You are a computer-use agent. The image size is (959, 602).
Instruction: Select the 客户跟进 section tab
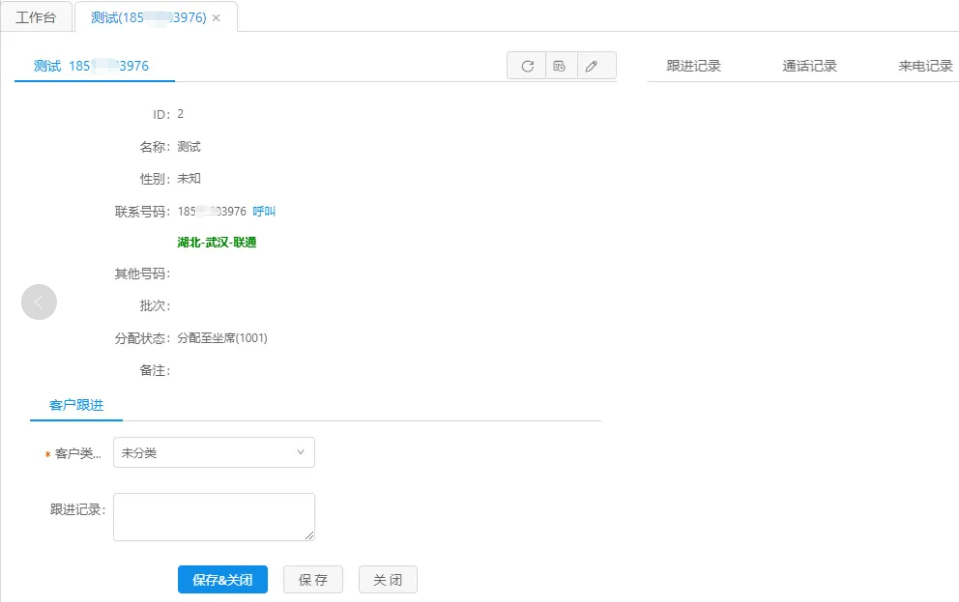[x=76, y=405]
